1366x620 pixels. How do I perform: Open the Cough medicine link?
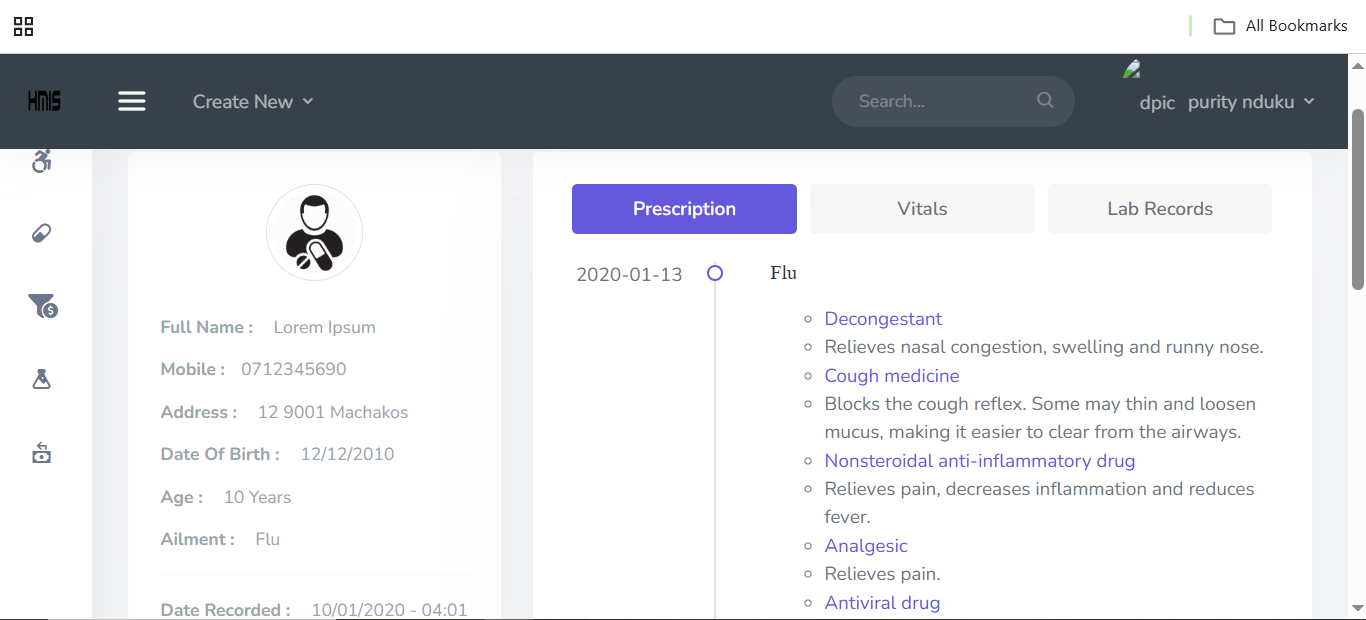(891, 376)
